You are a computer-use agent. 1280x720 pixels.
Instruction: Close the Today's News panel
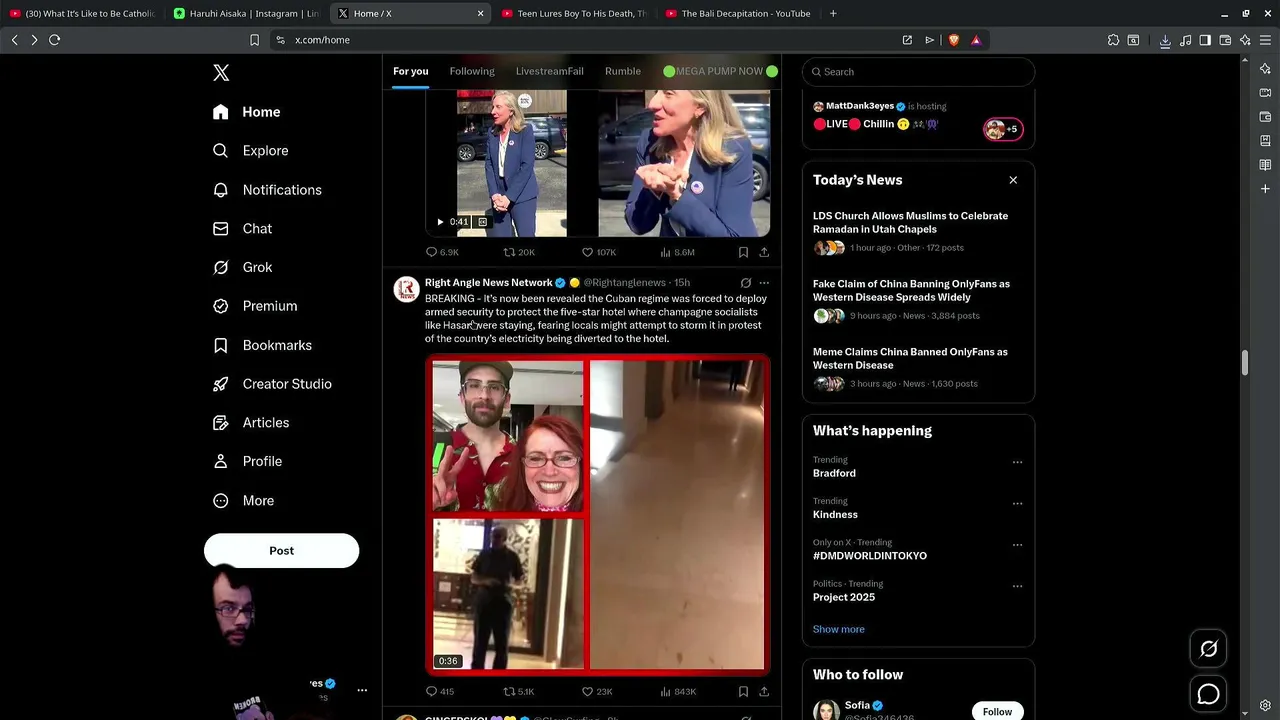[1013, 180]
